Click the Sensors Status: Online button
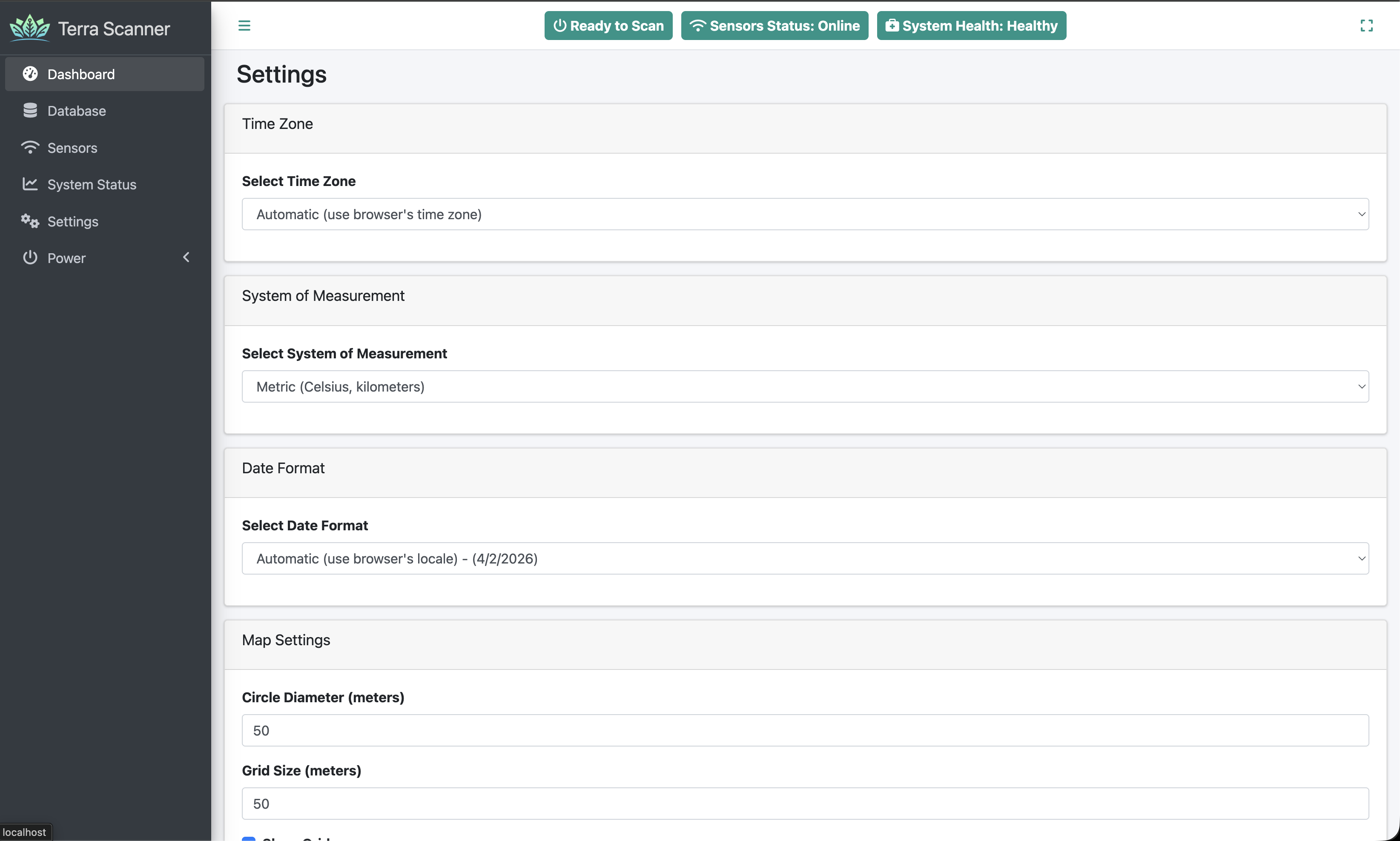1400x841 pixels. (774, 25)
